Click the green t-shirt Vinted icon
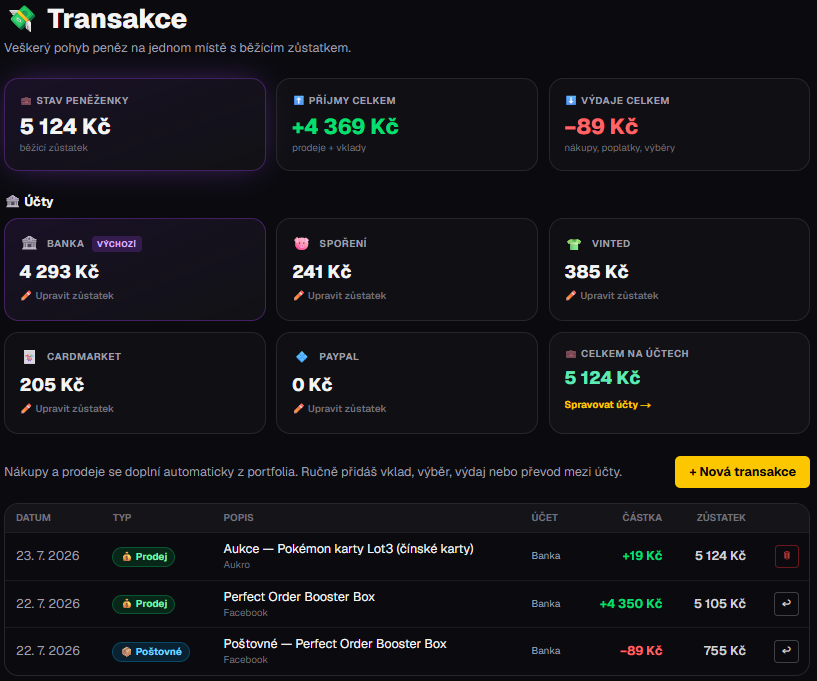The image size is (817, 681). [x=574, y=244]
